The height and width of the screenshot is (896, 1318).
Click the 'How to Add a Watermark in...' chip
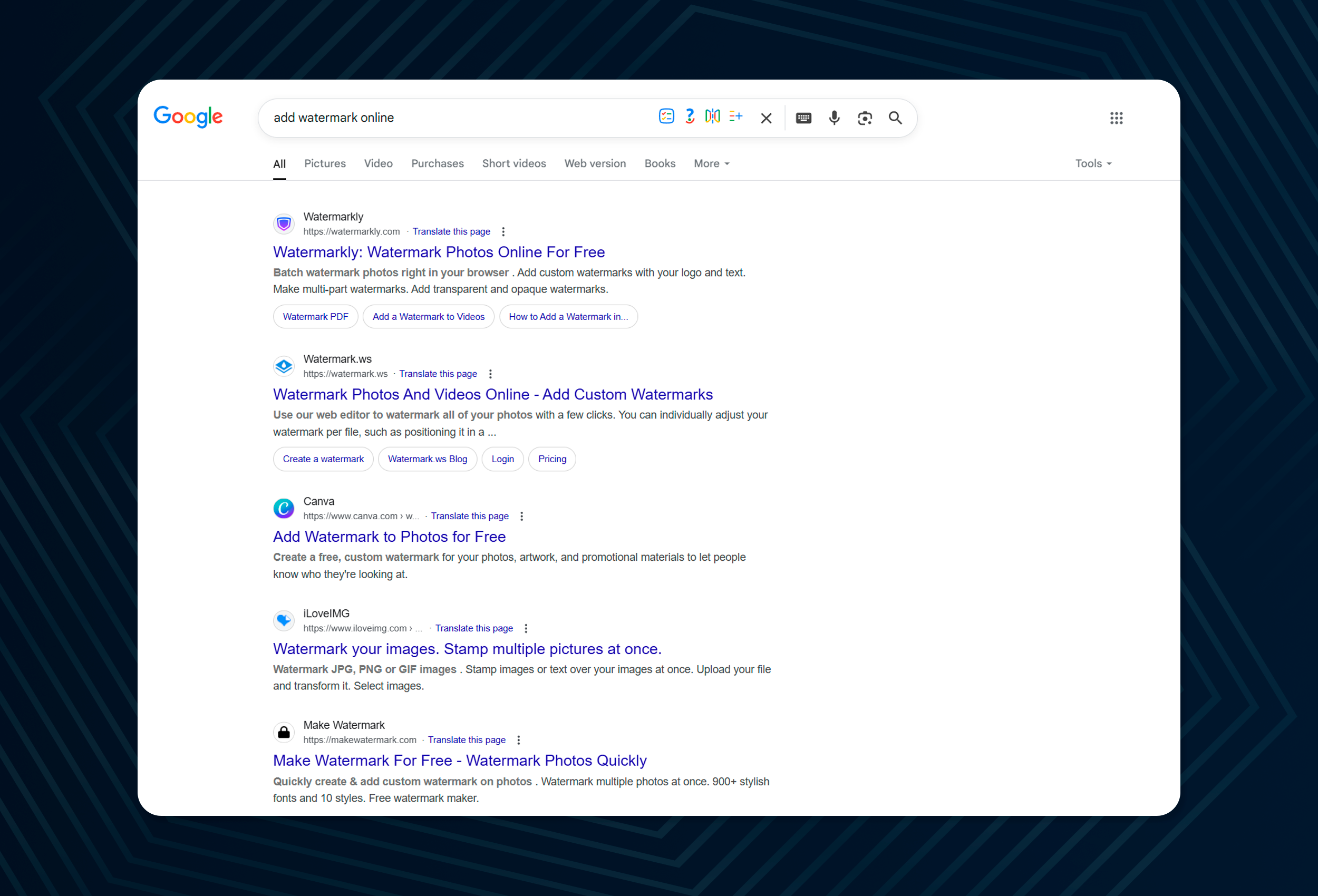click(568, 316)
